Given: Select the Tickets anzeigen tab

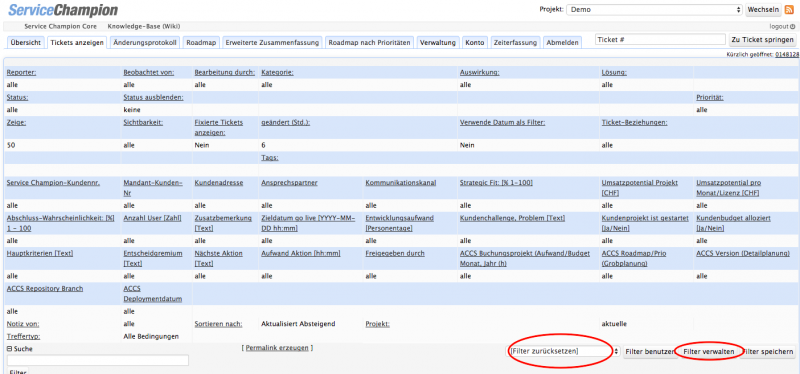Looking at the screenshot, I should [x=77, y=43].
